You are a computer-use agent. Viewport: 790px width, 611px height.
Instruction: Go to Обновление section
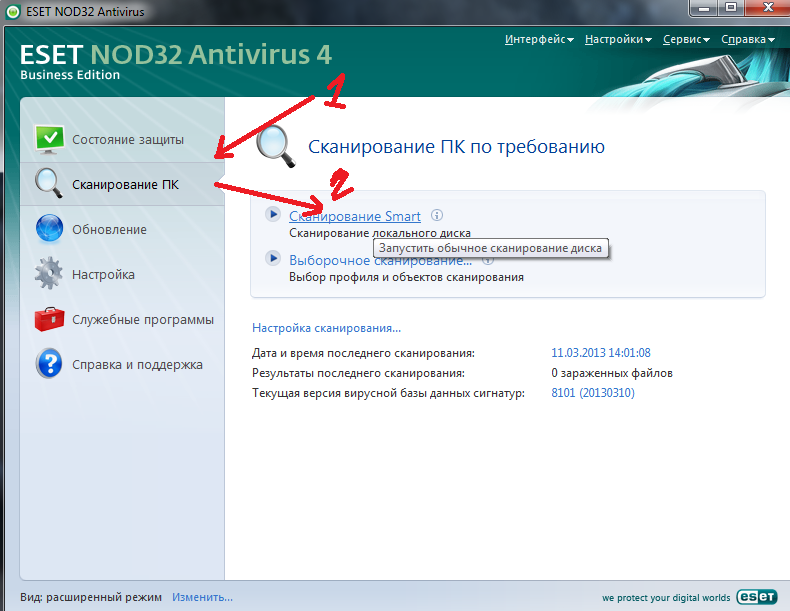point(109,230)
